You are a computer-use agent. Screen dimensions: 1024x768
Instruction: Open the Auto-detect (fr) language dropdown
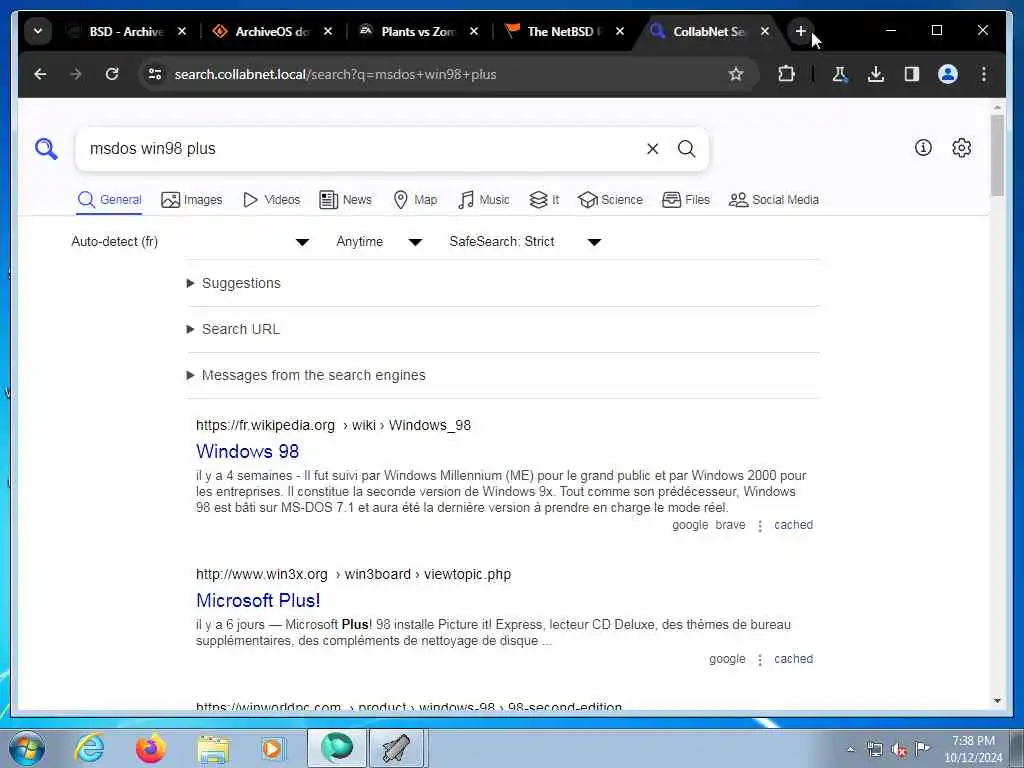190,242
